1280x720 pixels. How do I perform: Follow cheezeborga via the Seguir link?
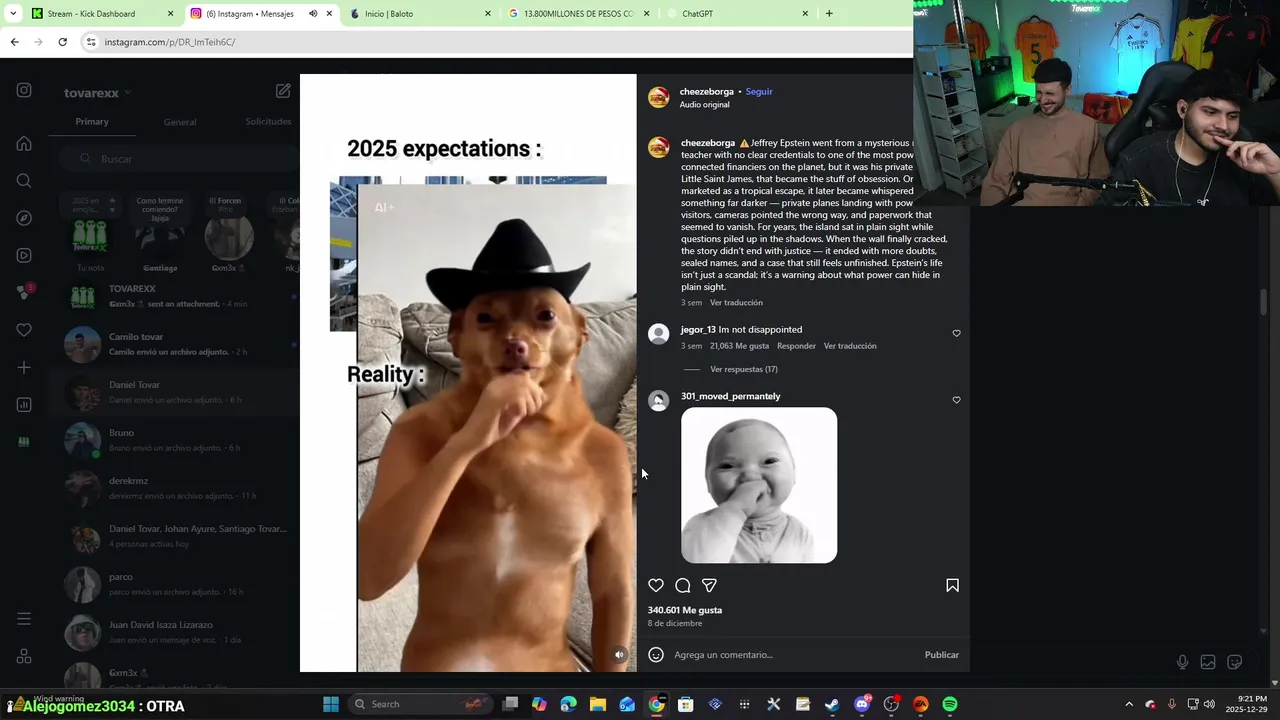click(759, 91)
